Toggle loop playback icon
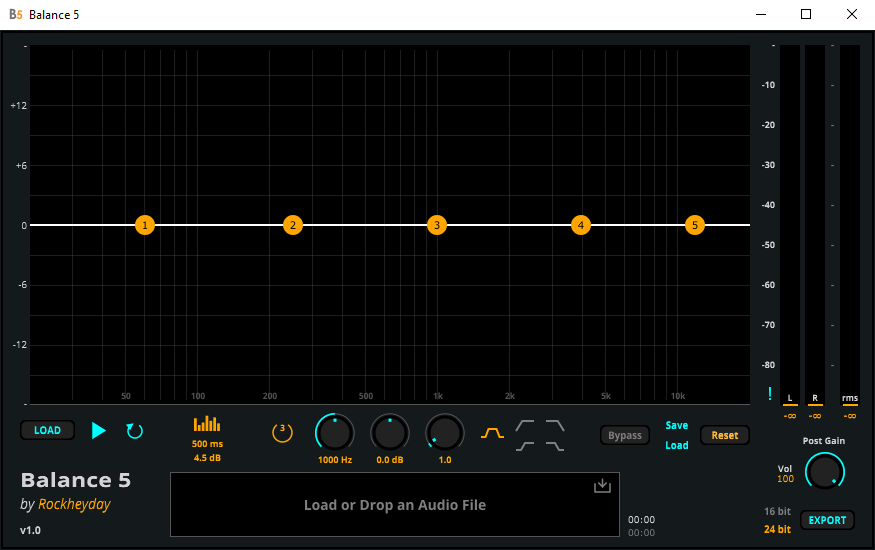The height and width of the screenshot is (550, 875). click(134, 431)
